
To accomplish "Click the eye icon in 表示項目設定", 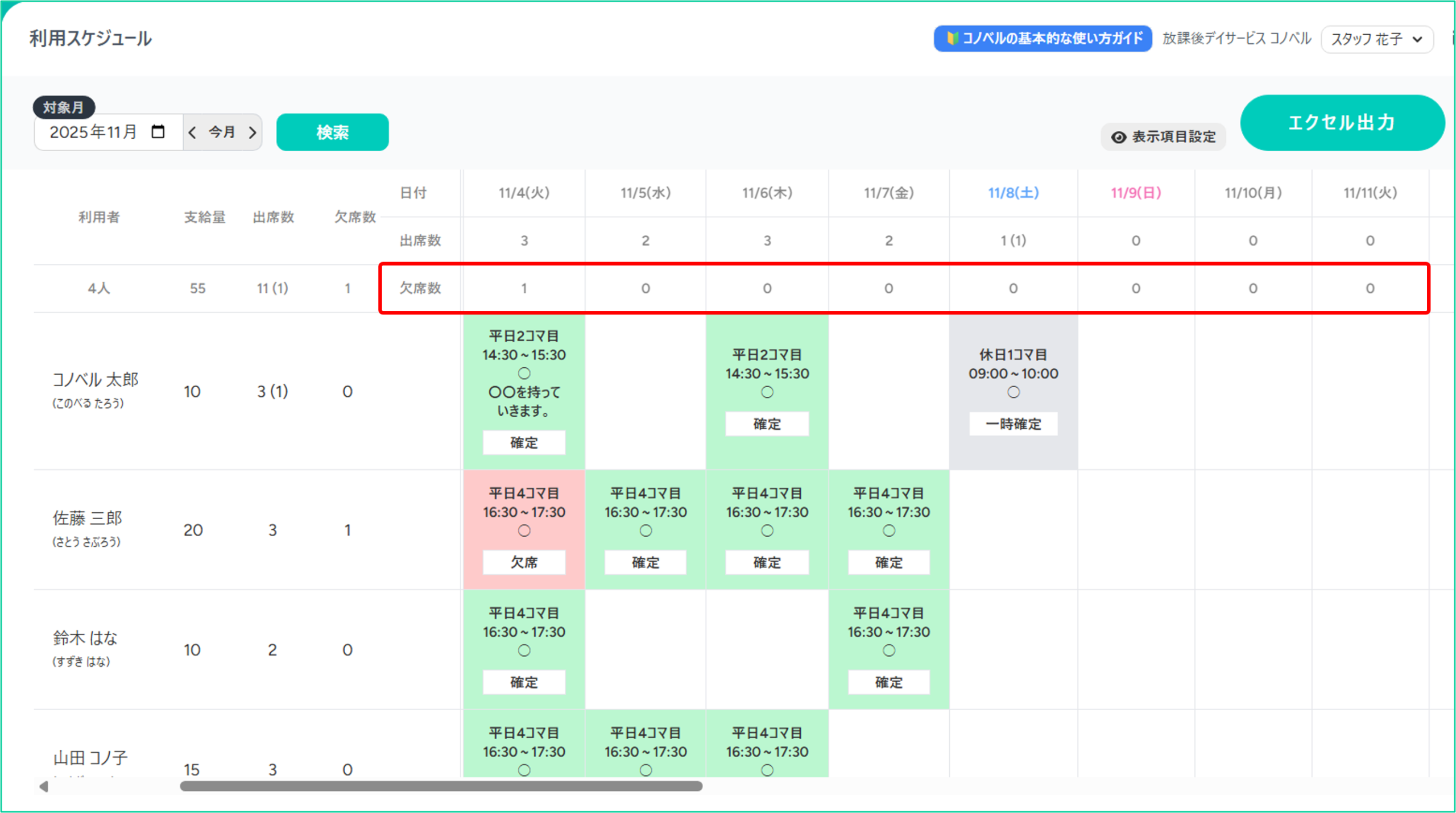I will pyautogui.click(x=1118, y=137).
